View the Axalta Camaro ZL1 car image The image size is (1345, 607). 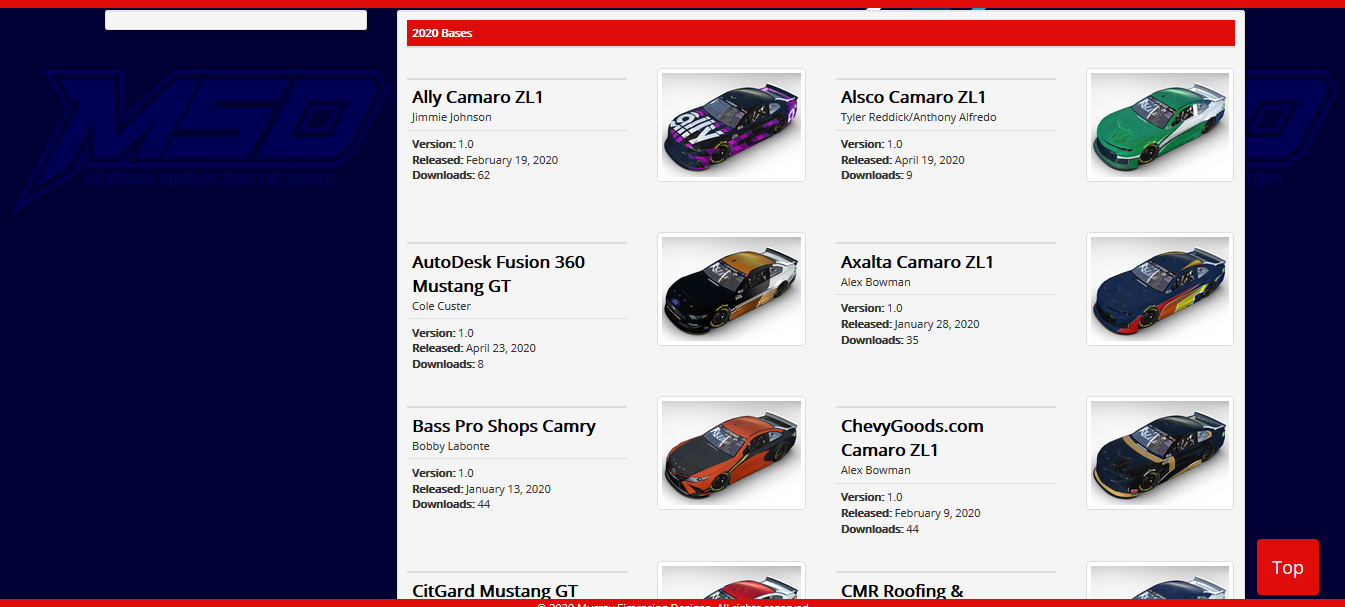[1160, 289]
